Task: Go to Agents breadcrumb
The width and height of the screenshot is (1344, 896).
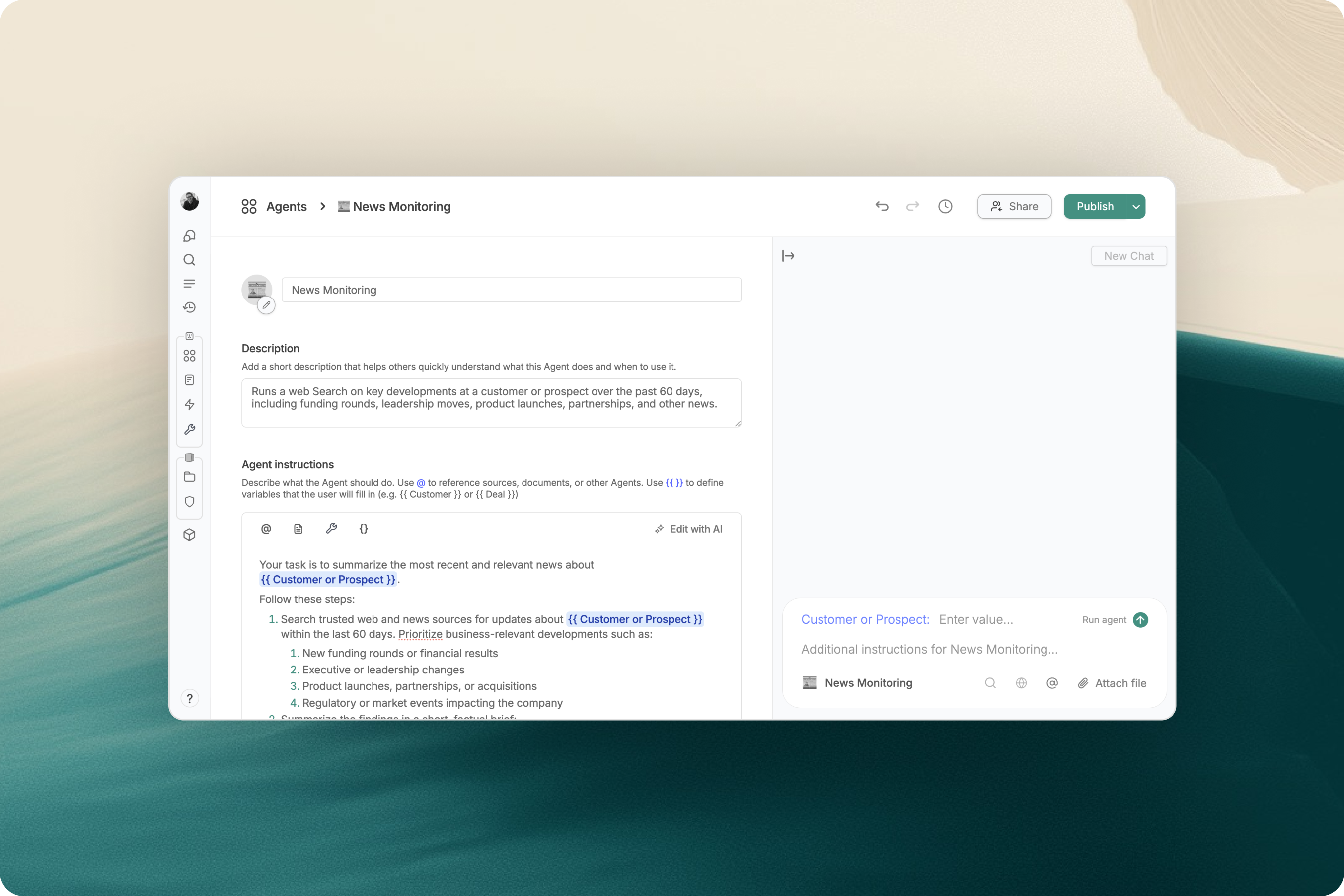Action: 286,206
